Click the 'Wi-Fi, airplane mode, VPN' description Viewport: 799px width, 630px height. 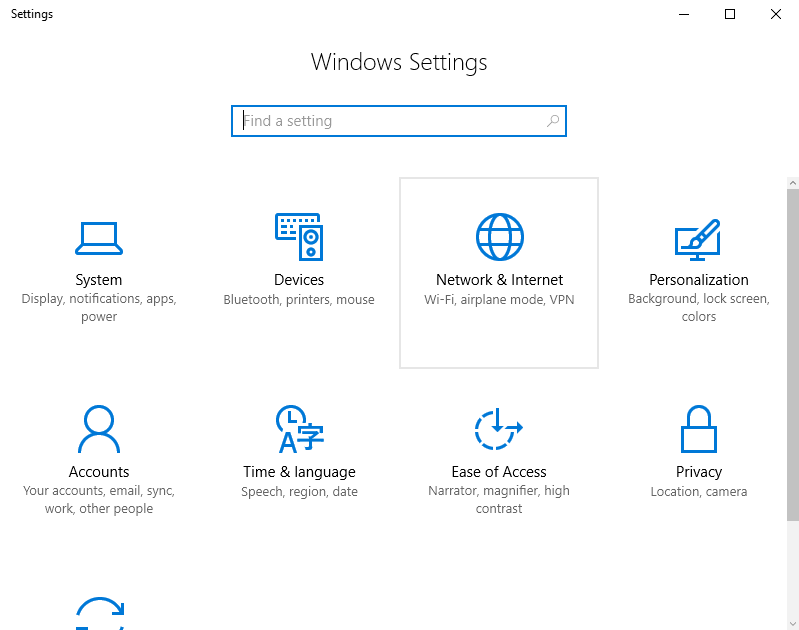pos(499,299)
